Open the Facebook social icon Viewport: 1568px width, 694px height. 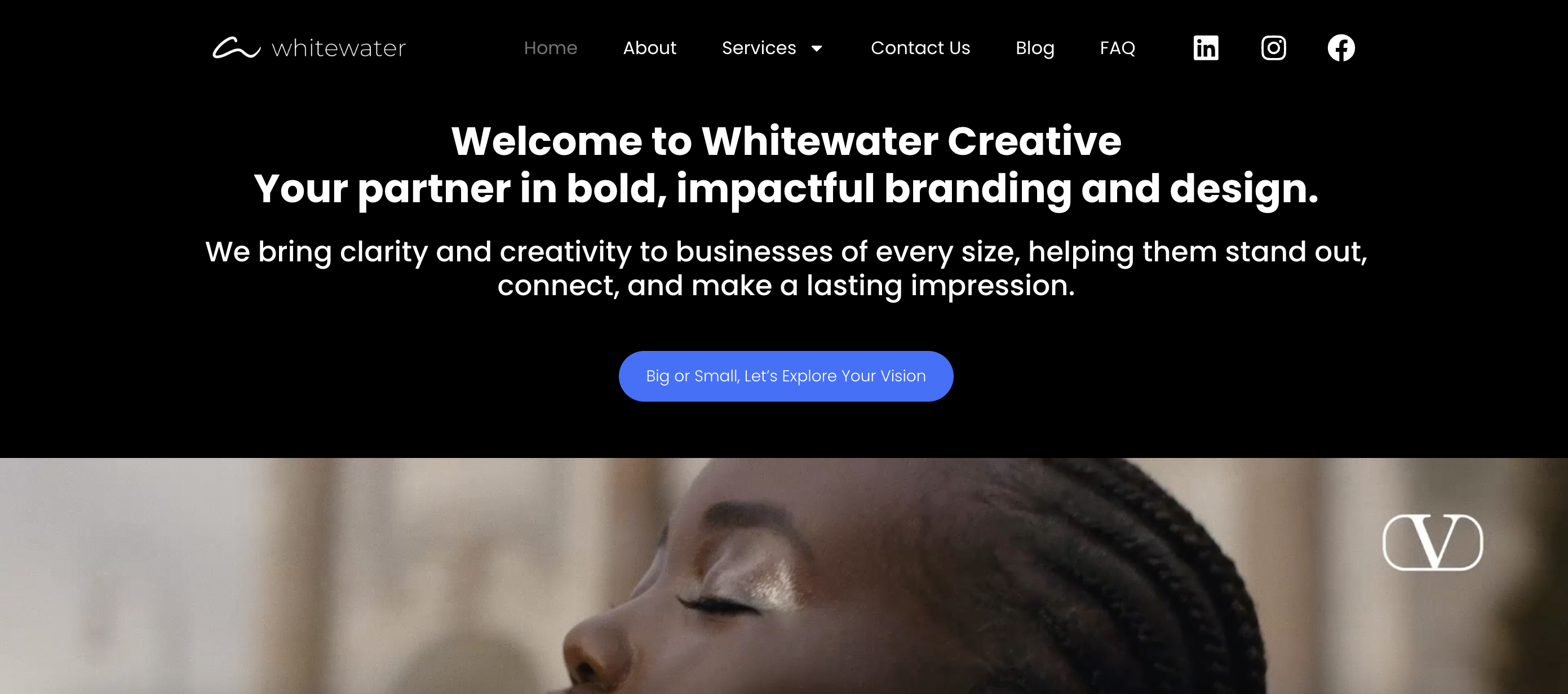point(1341,48)
